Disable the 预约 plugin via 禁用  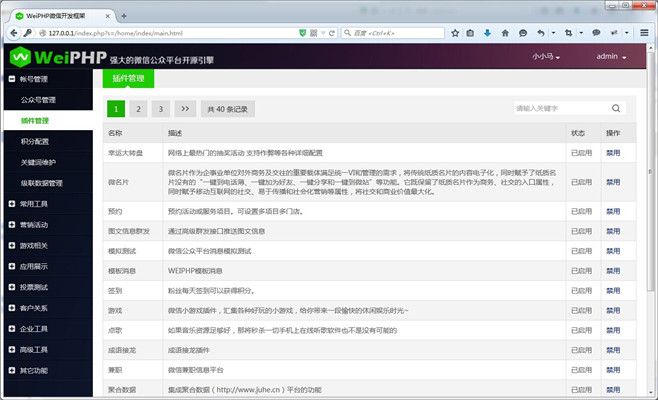point(613,211)
